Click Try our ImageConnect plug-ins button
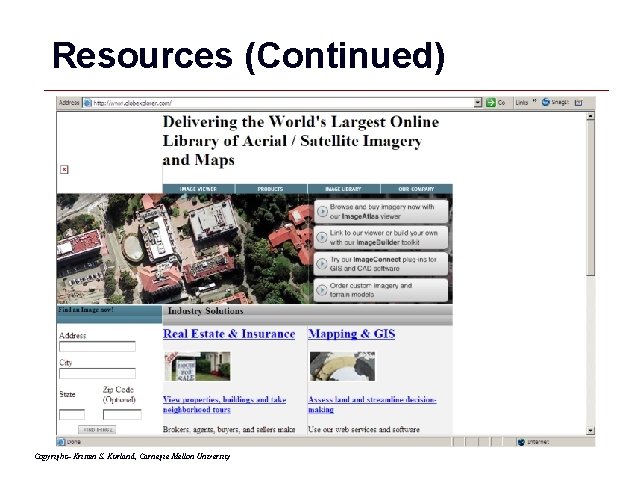Screen dimensions: 640x480 pos(381,264)
